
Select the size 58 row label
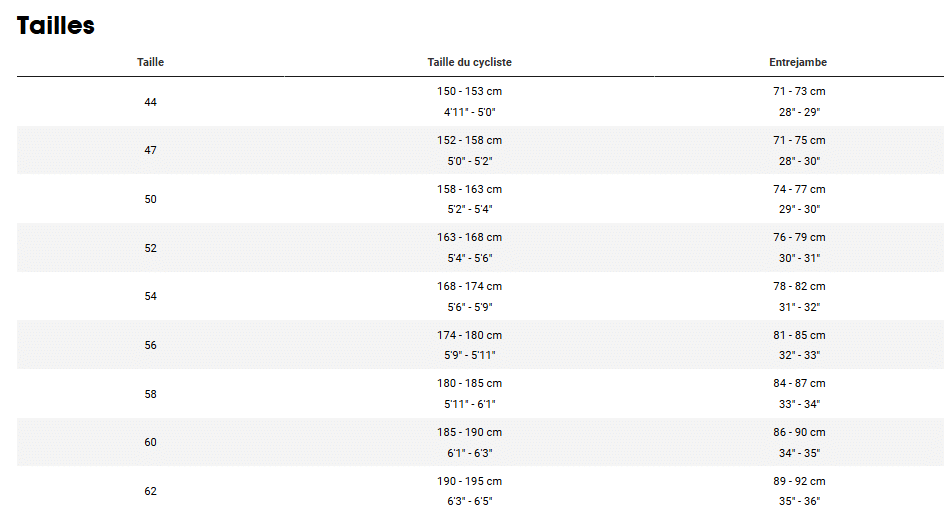(150, 394)
